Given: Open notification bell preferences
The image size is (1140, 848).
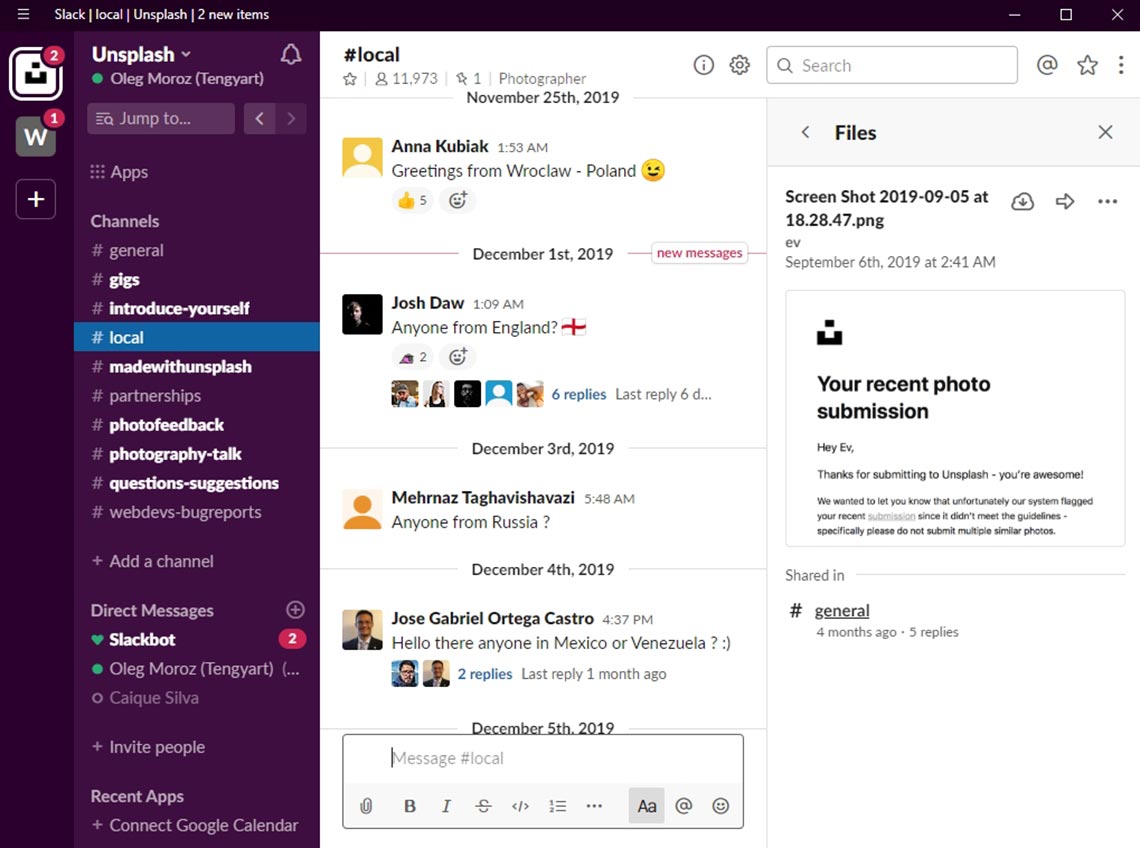Looking at the screenshot, I should (x=291, y=55).
